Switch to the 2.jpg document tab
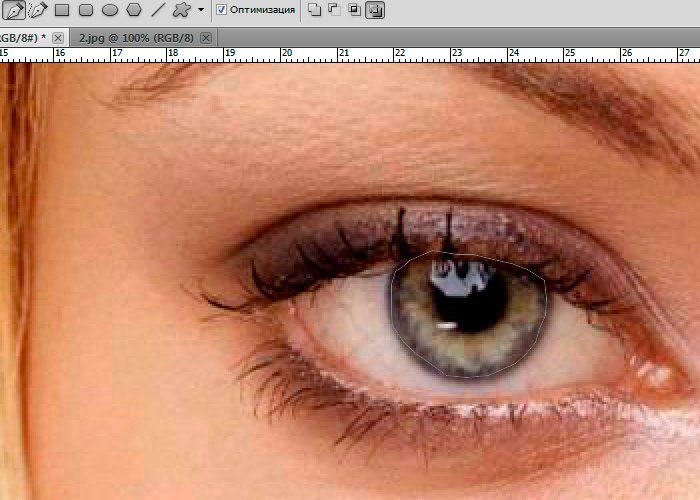 pyautogui.click(x=137, y=37)
